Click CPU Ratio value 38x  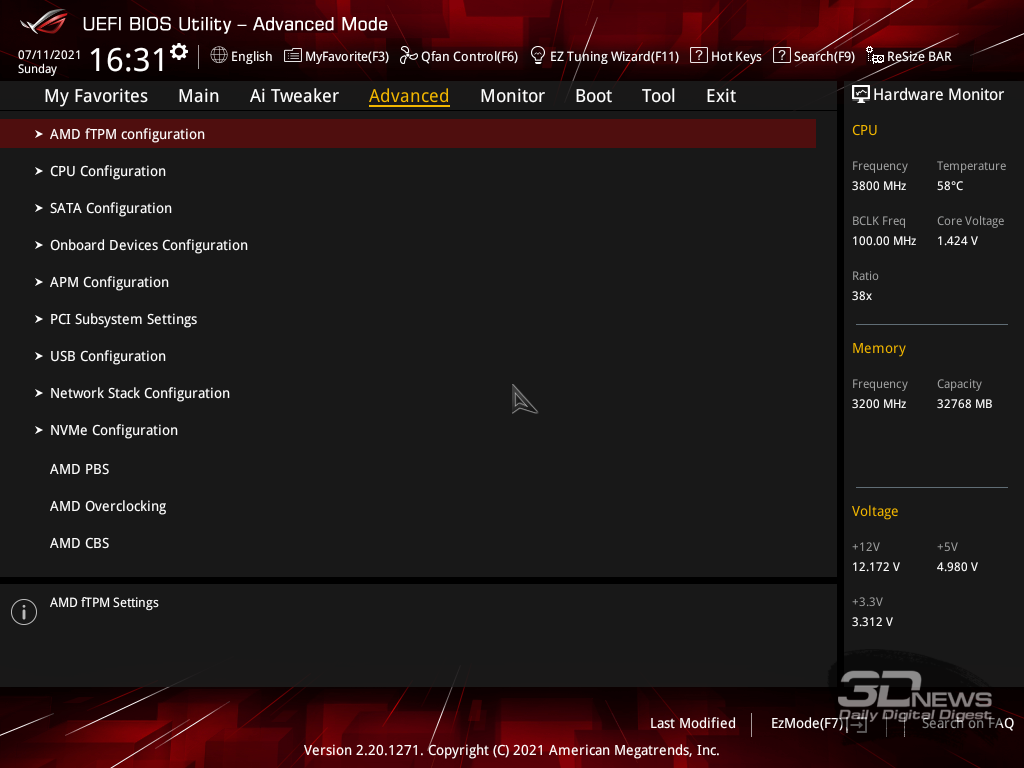[861, 296]
